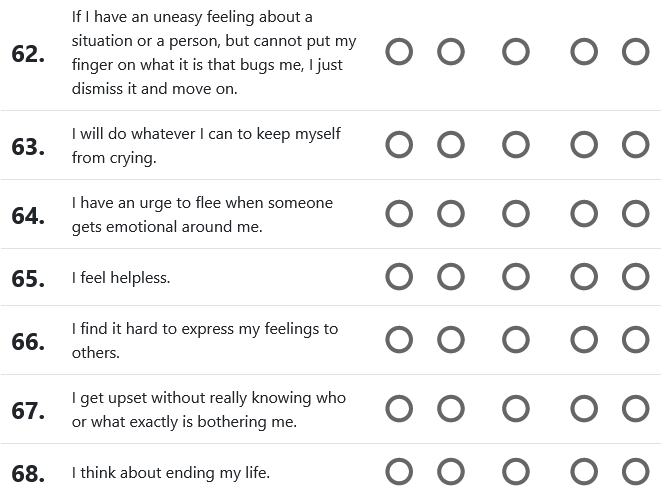Viewport: 661px width, 496px height.
Task: Pick fourth radio option for question 67
Action: 584,409
